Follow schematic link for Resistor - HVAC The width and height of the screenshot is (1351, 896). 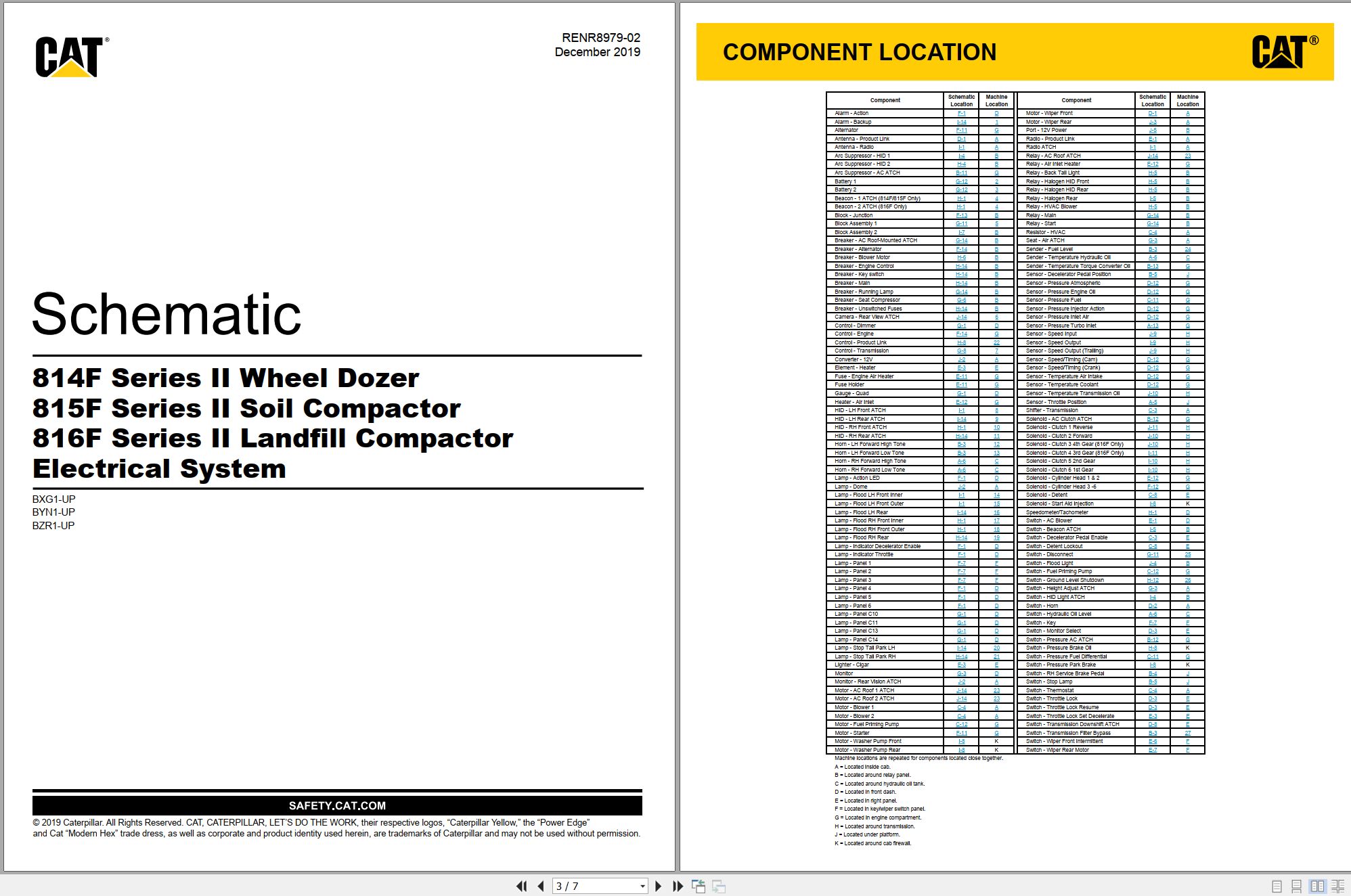click(x=1152, y=232)
